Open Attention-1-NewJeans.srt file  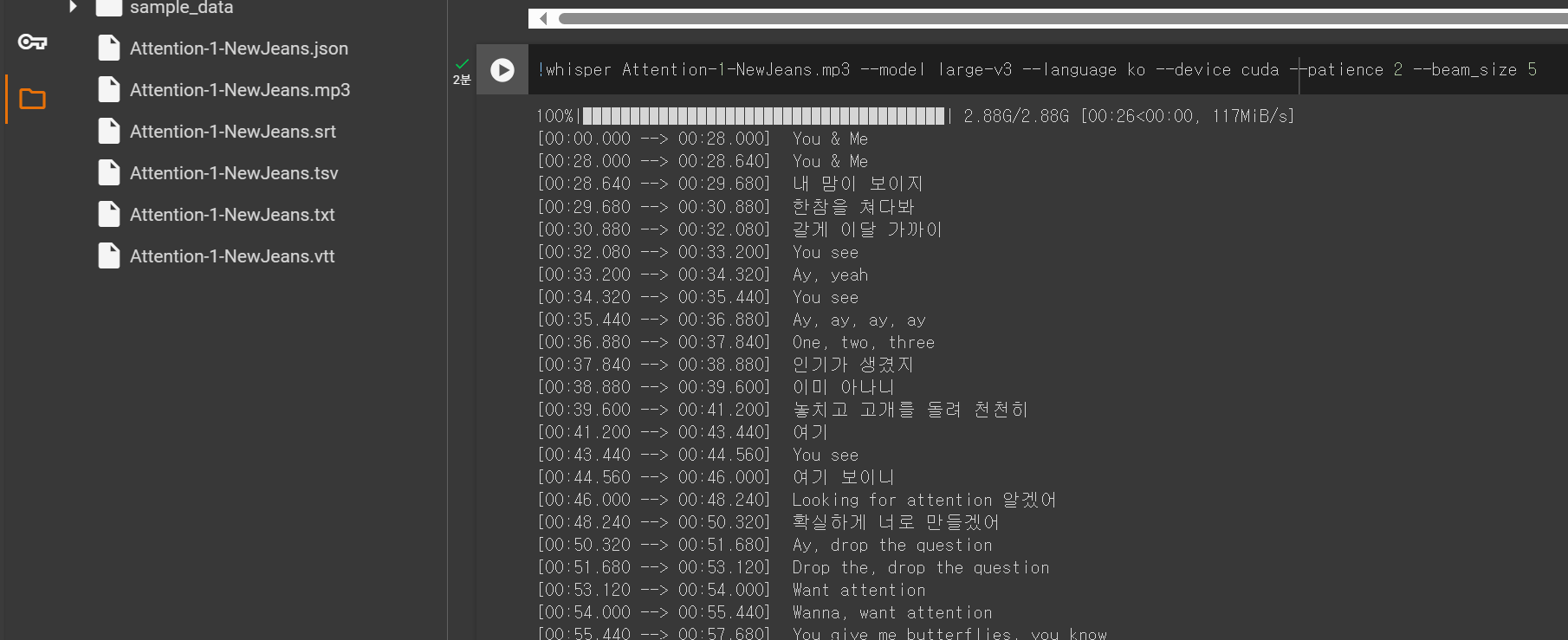(233, 132)
